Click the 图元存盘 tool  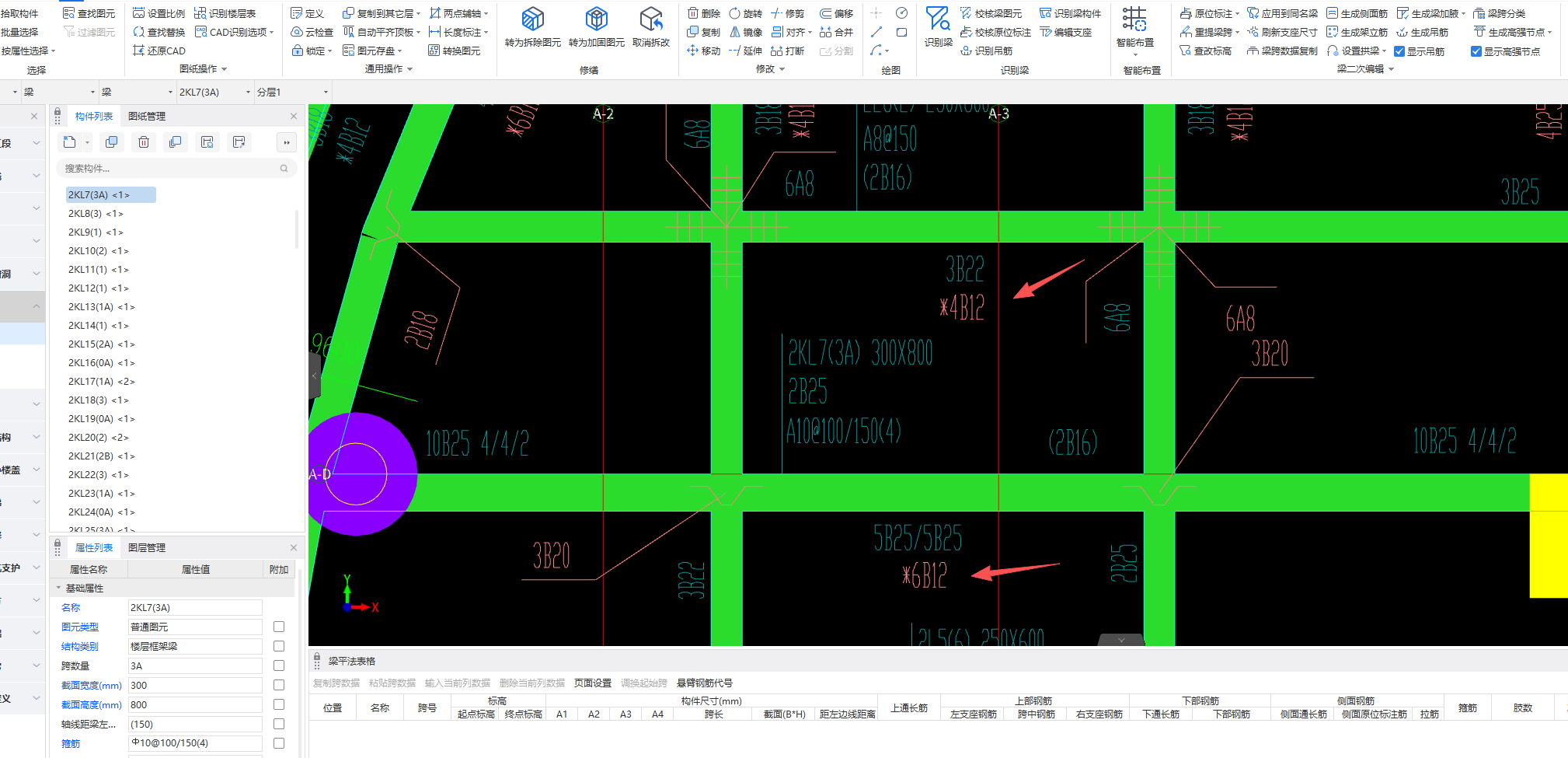point(372,51)
